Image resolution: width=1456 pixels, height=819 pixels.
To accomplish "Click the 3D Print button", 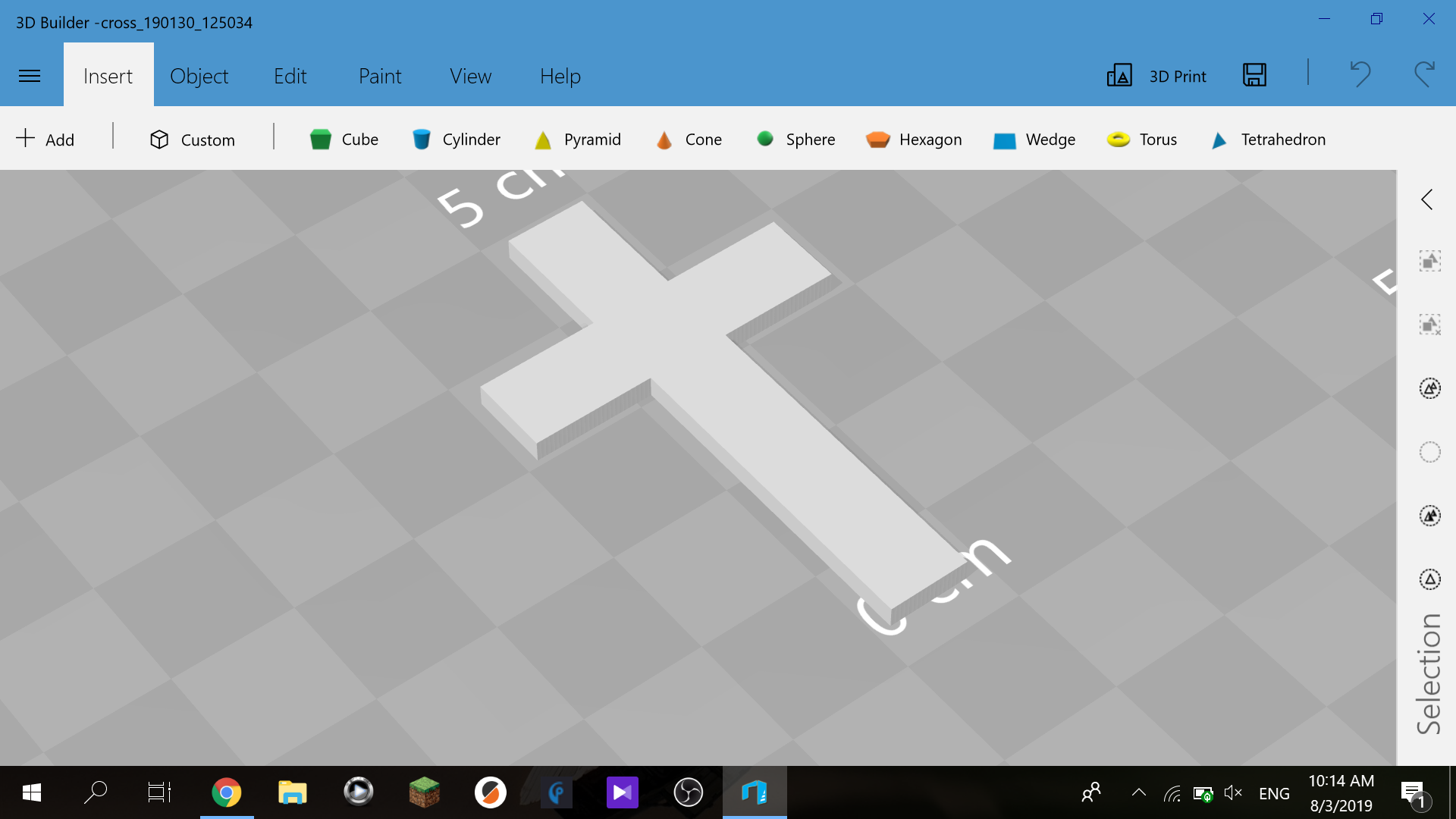I will (1156, 76).
